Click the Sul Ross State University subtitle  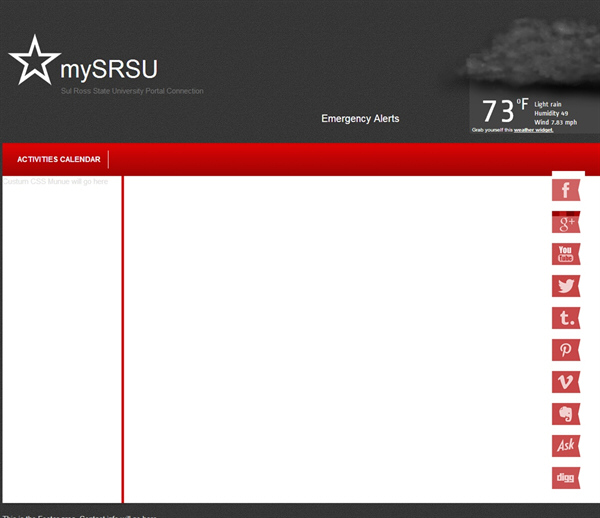coord(131,91)
